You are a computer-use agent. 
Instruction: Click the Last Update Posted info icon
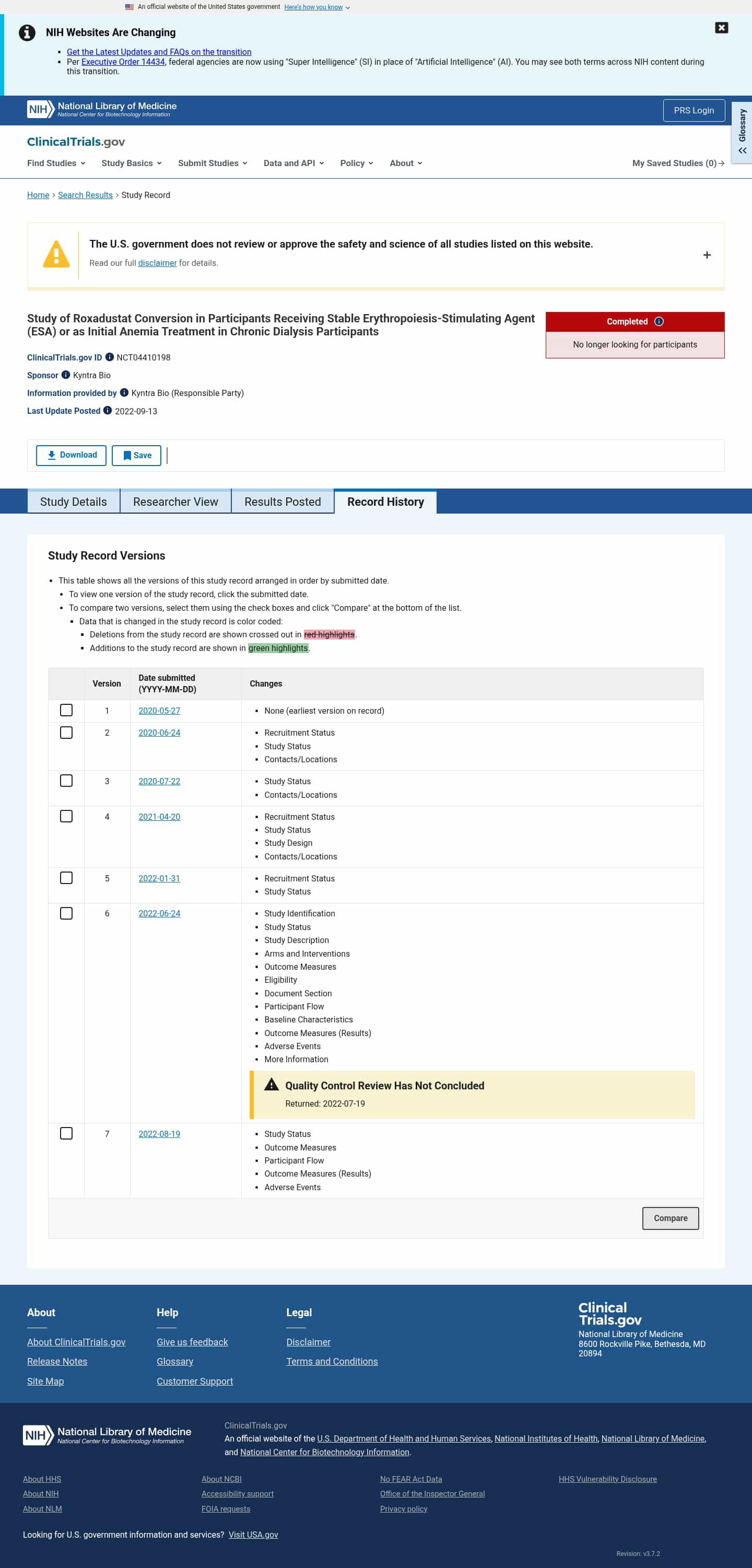108,410
